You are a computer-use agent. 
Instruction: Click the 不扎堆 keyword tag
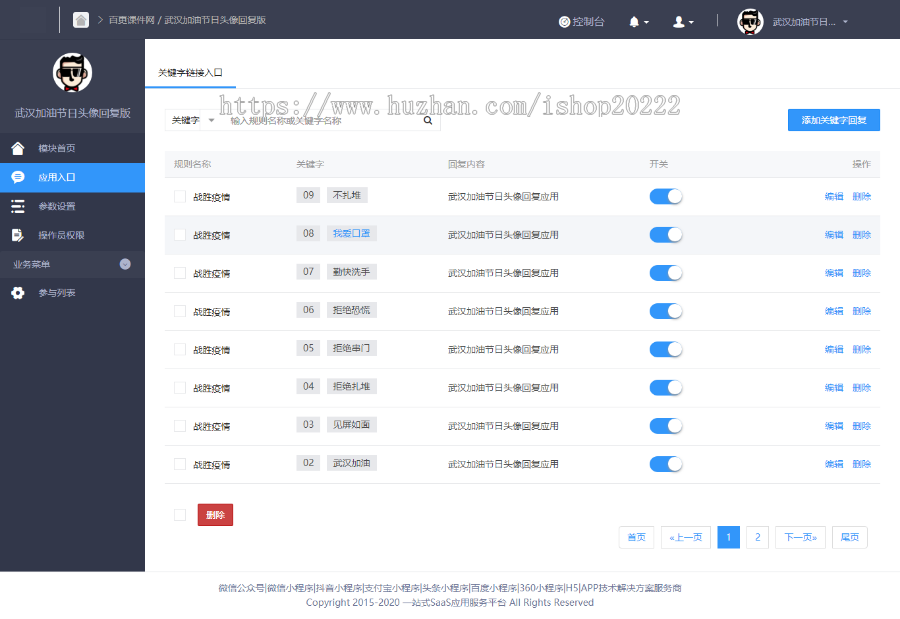pos(347,195)
